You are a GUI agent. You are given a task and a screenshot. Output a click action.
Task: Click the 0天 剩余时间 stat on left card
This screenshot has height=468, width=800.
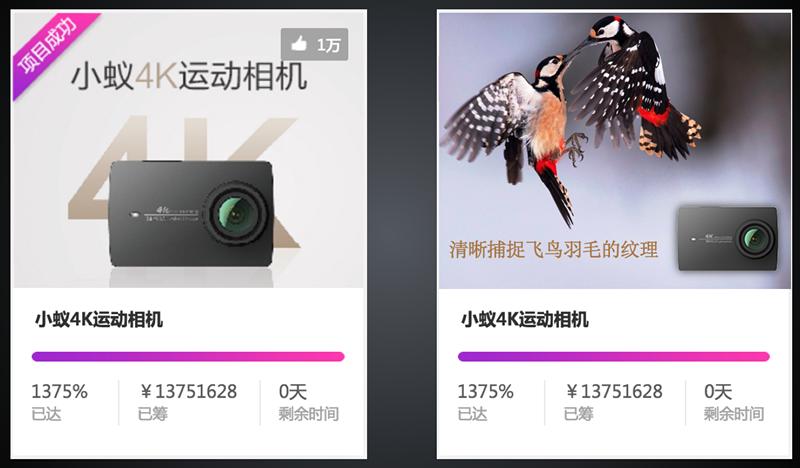tap(309, 402)
